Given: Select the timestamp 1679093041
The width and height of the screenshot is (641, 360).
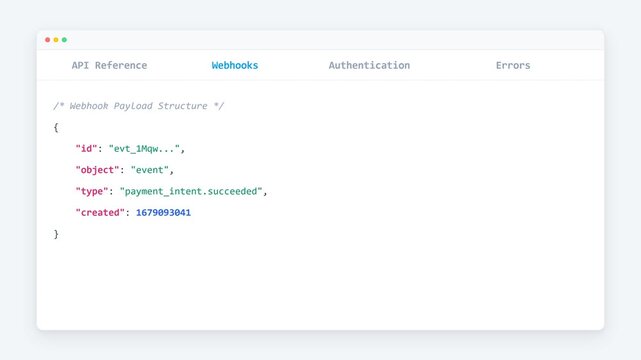Looking at the screenshot, I should [164, 212].
